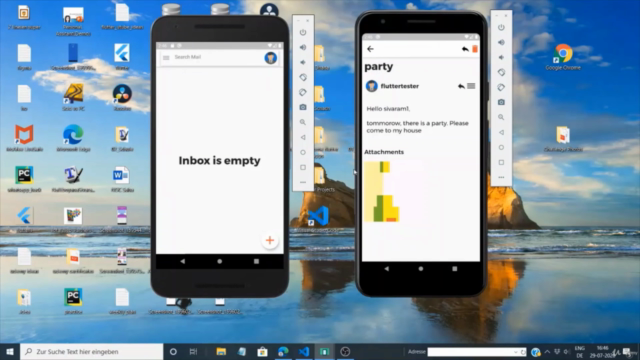640x360 pixels.
Task: Click ENG DE language indicator
Action: (580, 352)
